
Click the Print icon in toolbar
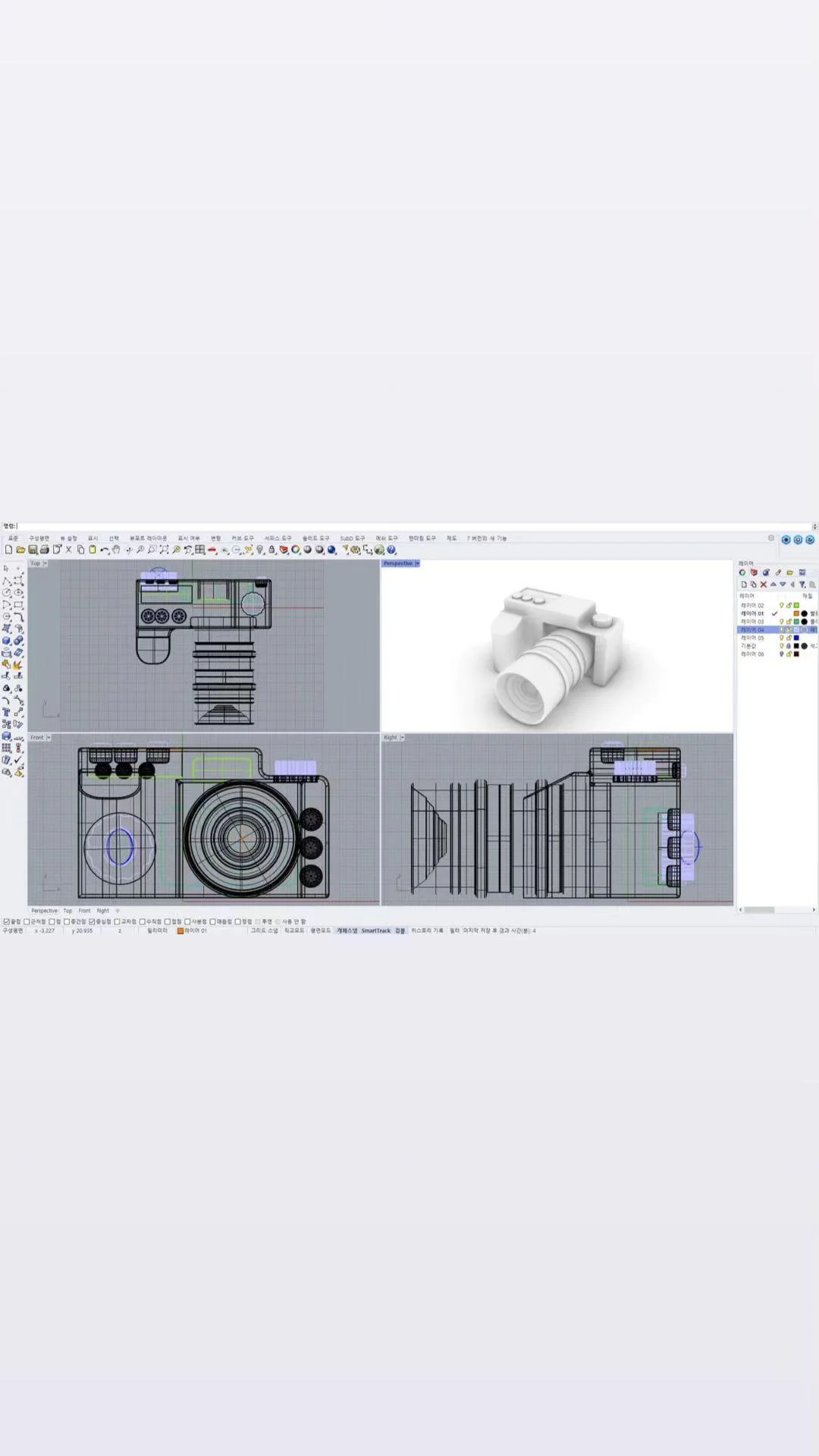click(45, 550)
